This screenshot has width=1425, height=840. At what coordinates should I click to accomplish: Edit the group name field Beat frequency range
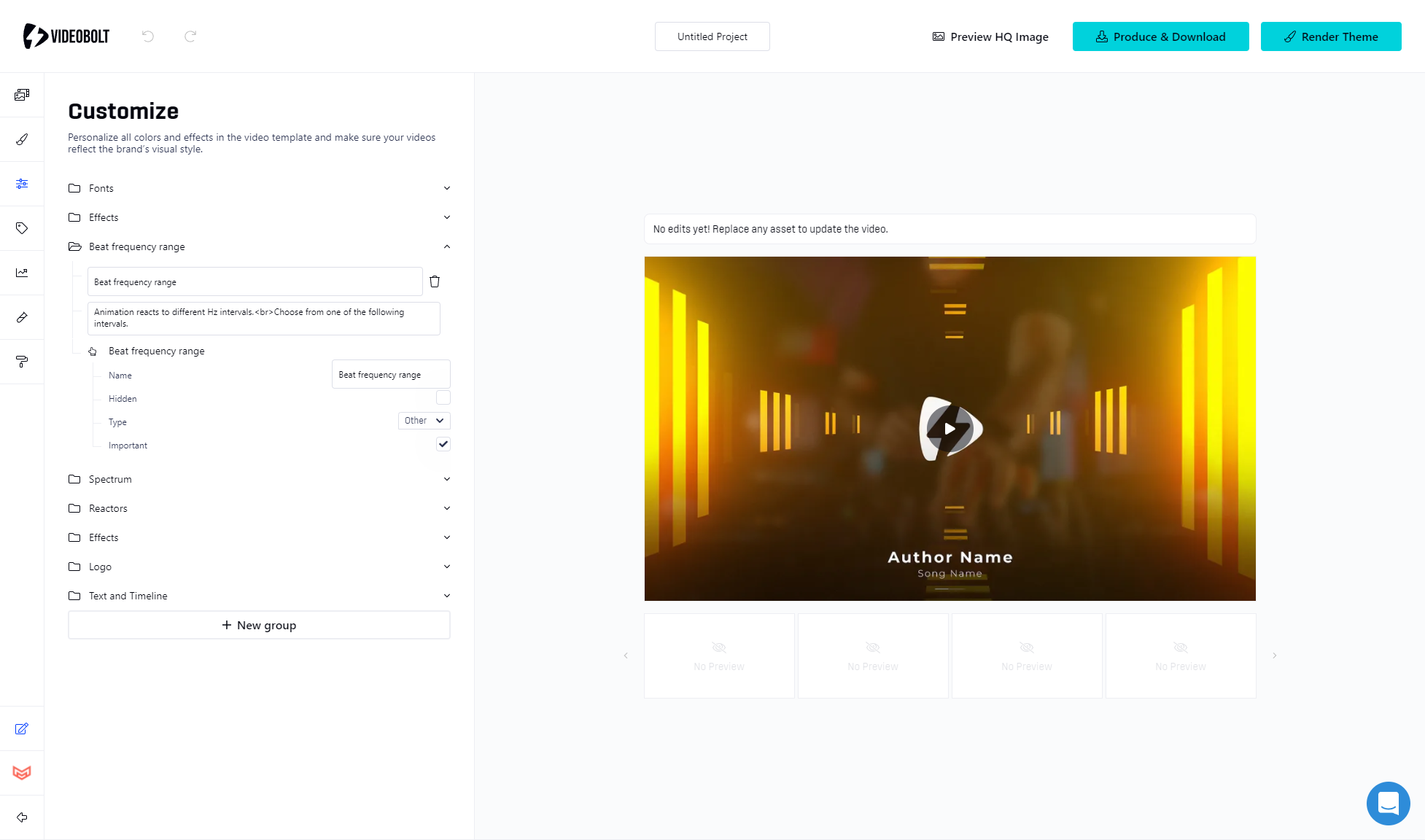pos(255,281)
